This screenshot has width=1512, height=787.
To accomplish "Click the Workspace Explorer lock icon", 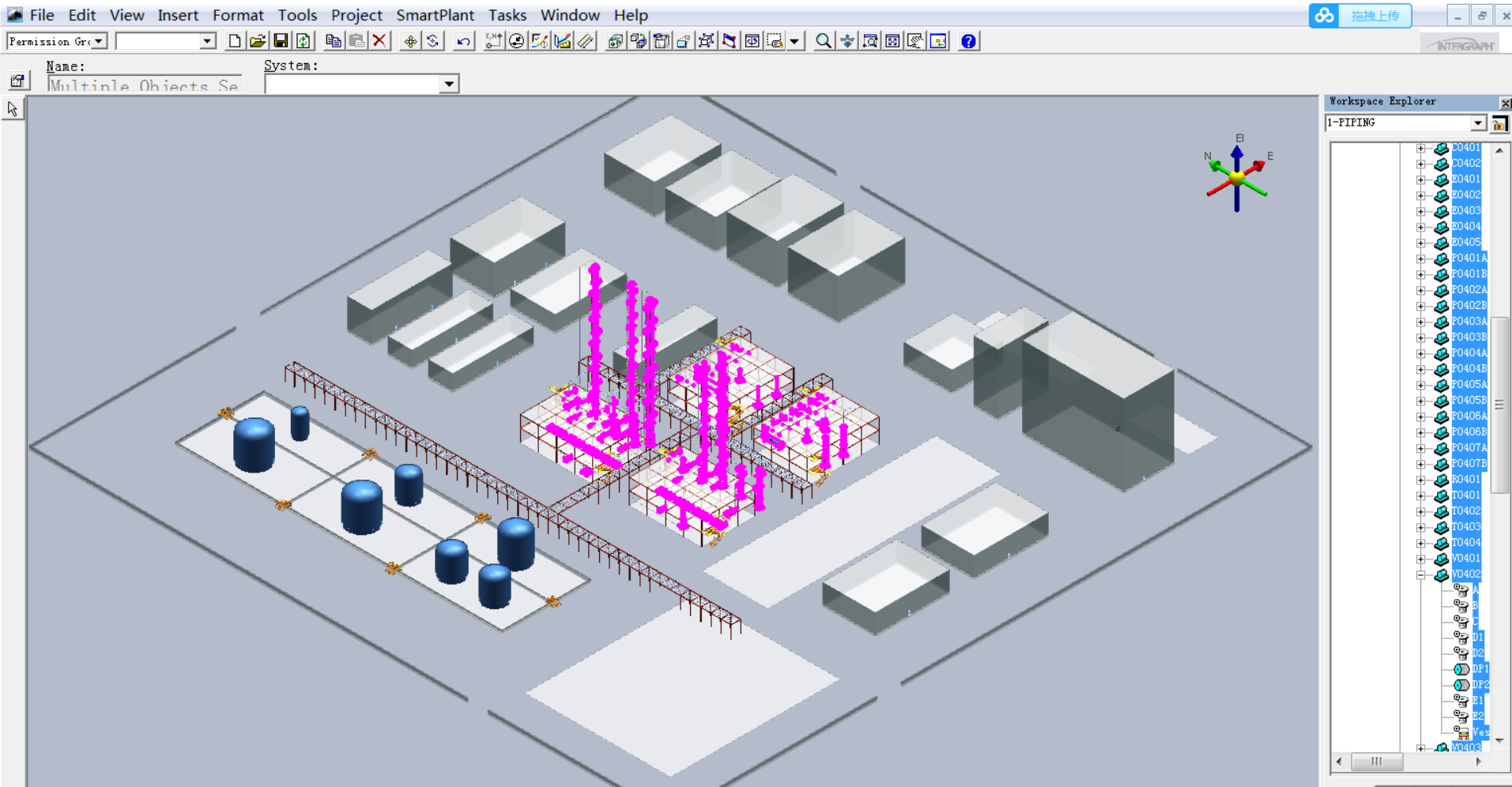I will (x=1499, y=123).
